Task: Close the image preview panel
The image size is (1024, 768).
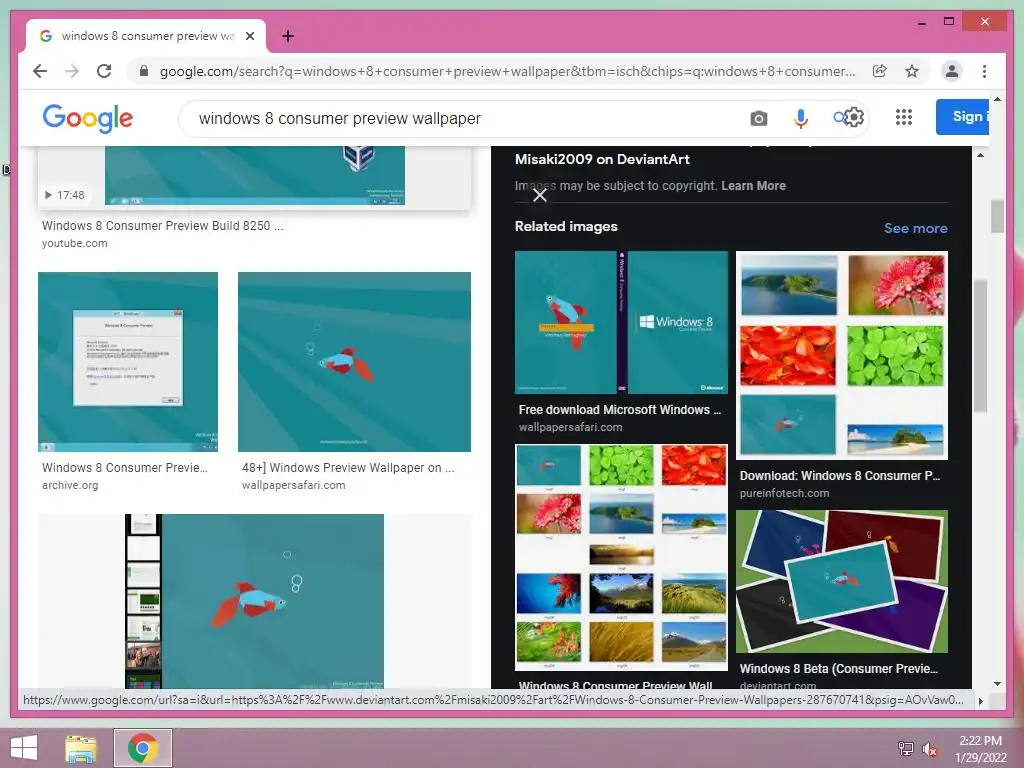Action: point(539,195)
